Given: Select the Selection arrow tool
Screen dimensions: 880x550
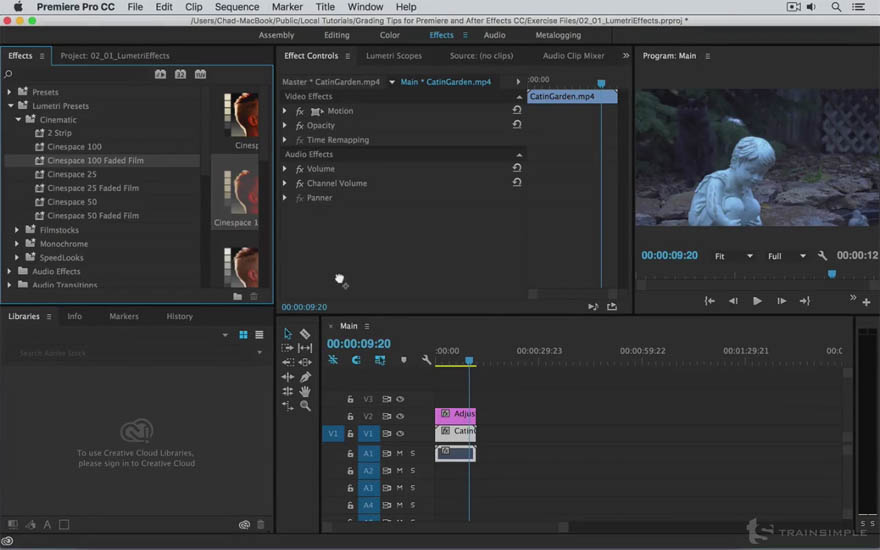Looking at the screenshot, I should tap(288, 334).
